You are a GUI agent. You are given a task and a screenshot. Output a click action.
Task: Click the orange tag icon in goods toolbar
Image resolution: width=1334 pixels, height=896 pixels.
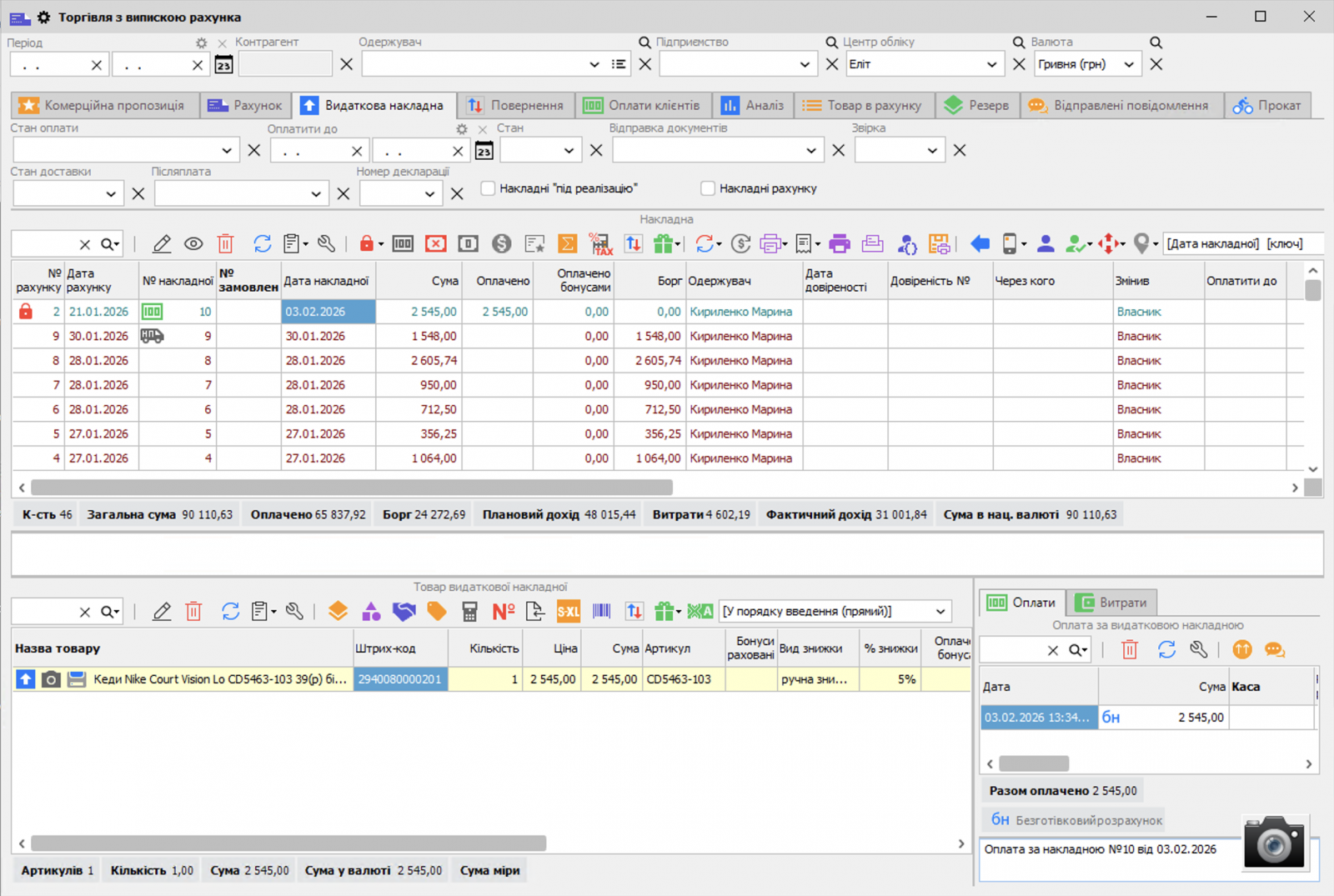[x=437, y=612]
